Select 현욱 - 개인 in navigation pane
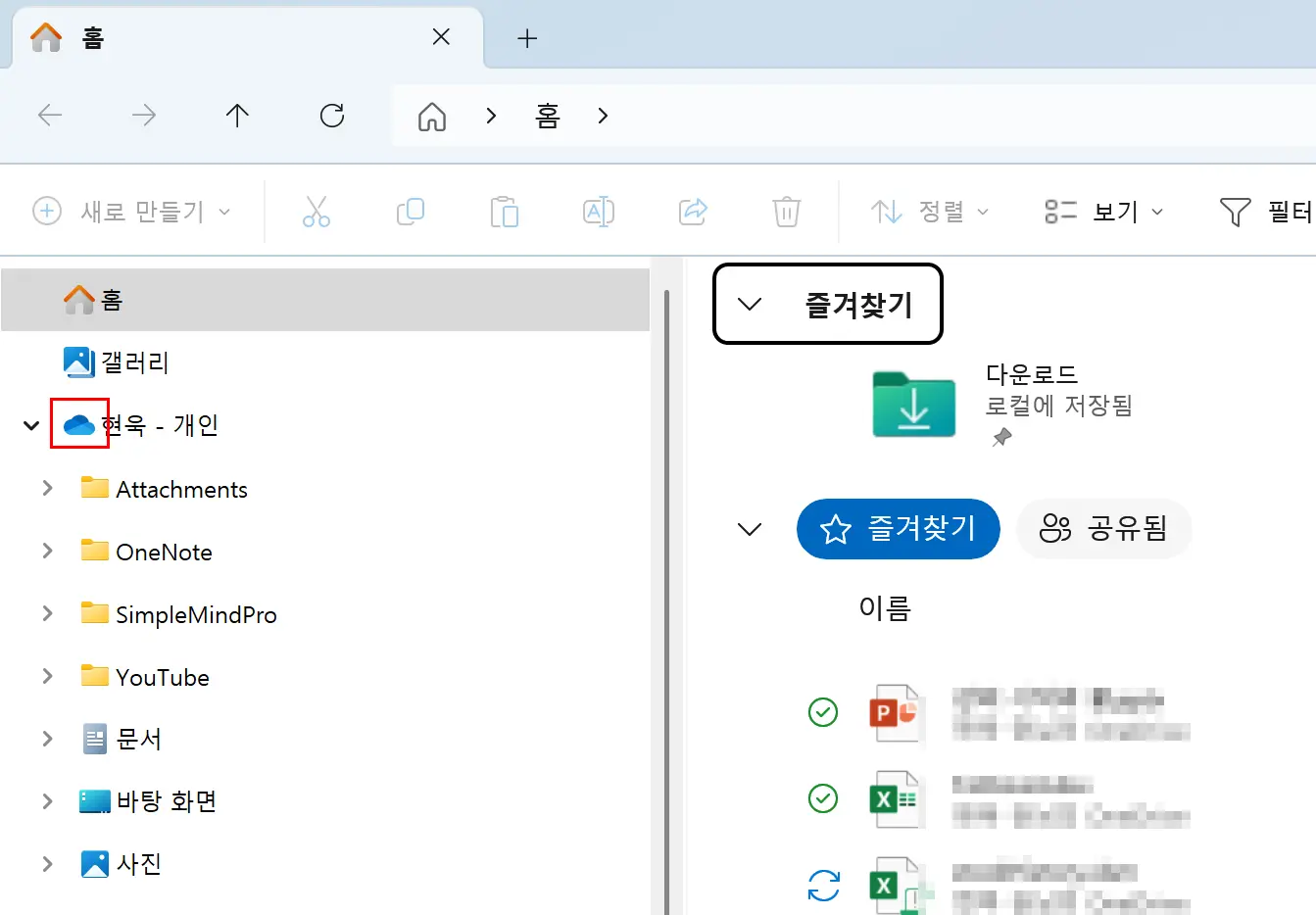The height and width of the screenshot is (915, 1316). (160, 425)
